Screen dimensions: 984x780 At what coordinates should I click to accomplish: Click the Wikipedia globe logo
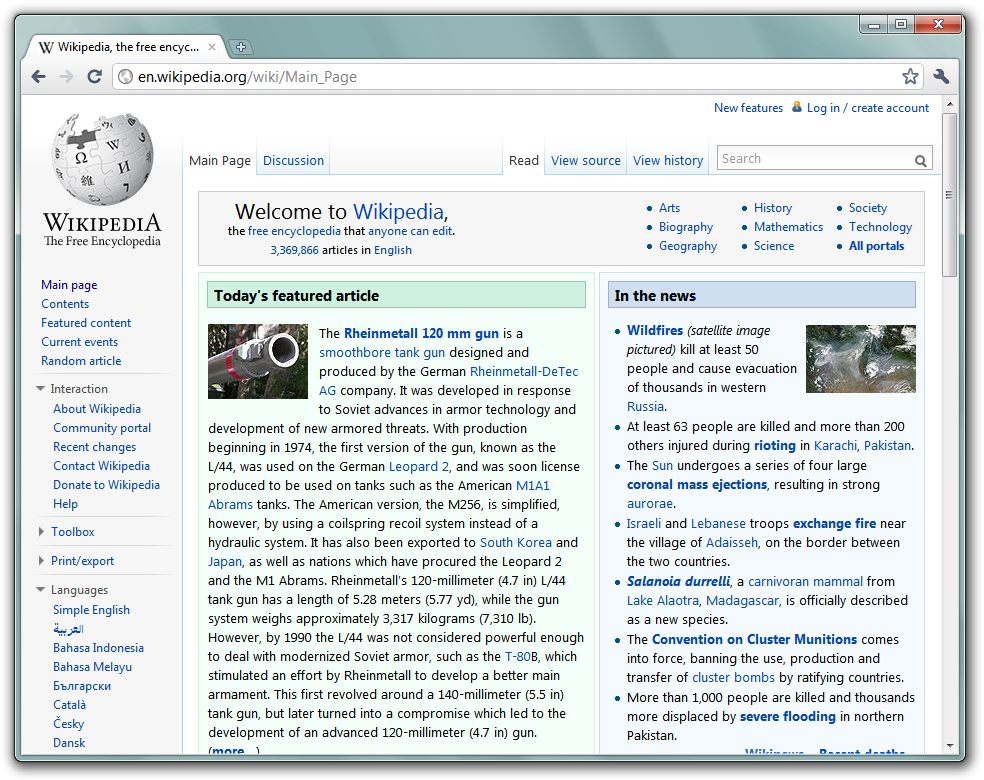pos(102,162)
